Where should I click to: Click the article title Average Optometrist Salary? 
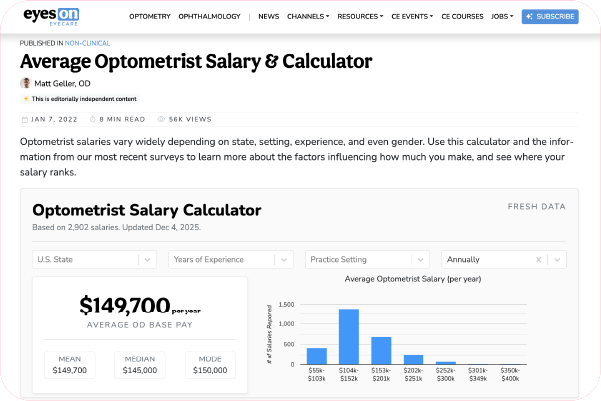click(196, 61)
